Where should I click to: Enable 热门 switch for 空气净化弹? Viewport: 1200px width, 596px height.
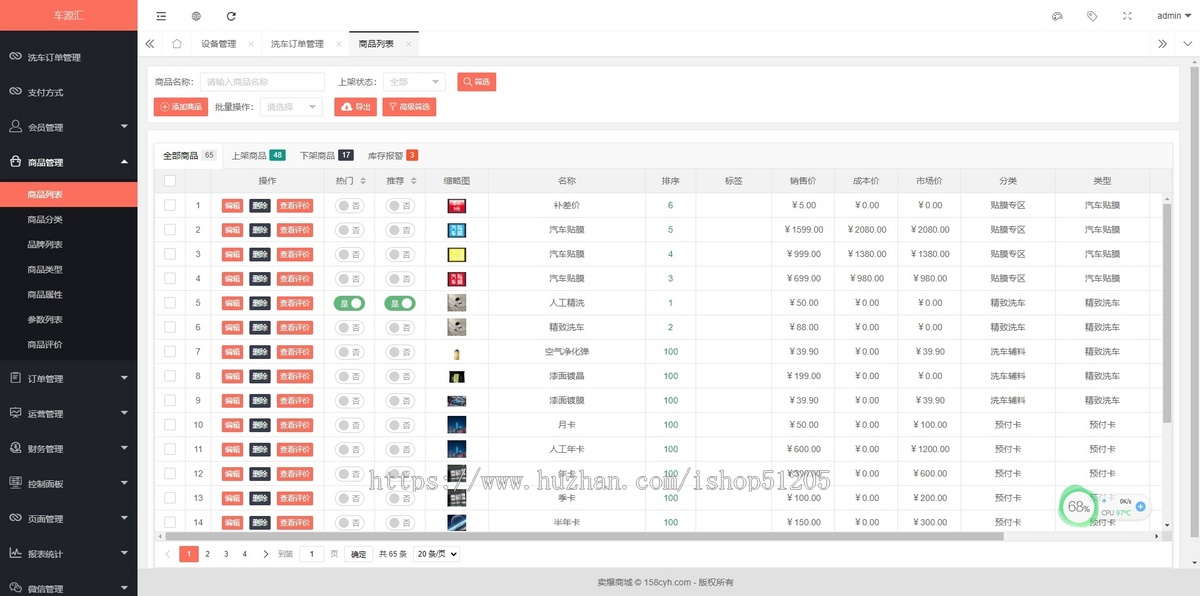click(x=349, y=351)
